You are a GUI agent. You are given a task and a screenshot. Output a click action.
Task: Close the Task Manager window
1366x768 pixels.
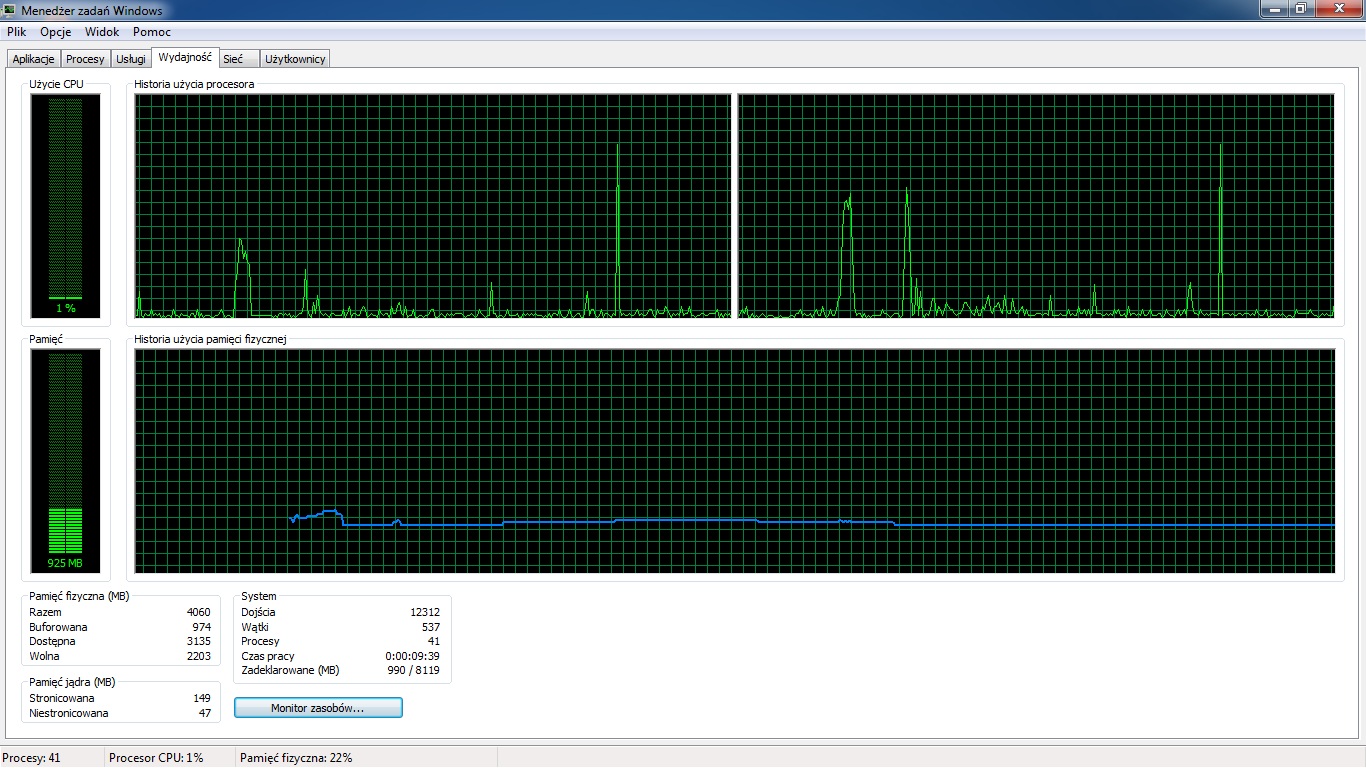(1338, 9)
